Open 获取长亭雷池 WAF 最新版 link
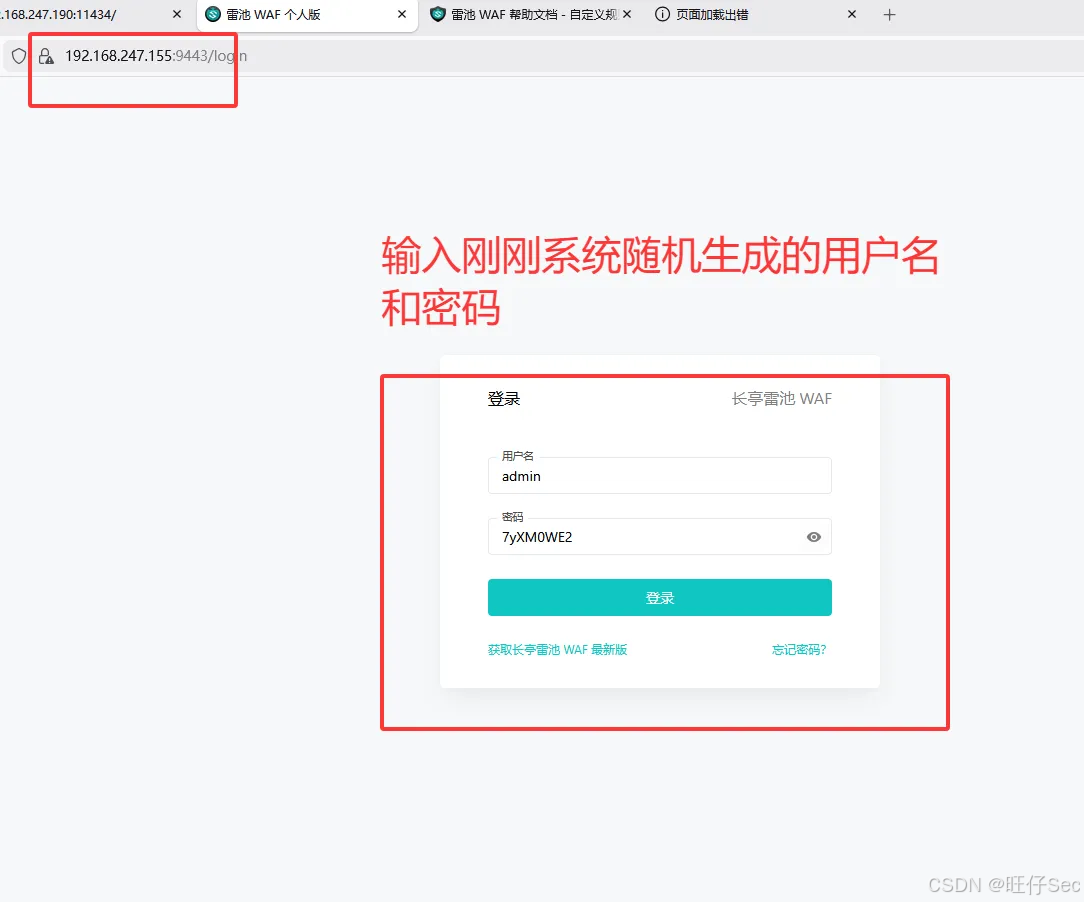Image resolution: width=1084 pixels, height=902 pixels. coord(557,650)
